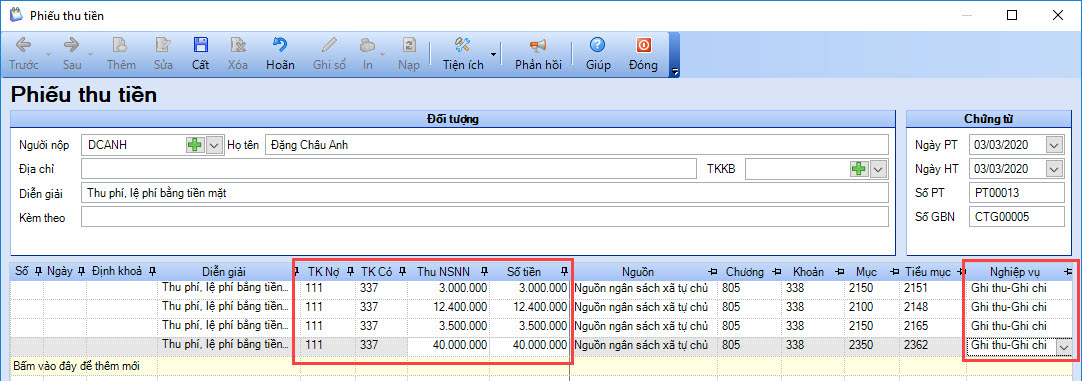This screenshot has height=381, width=1082.
Task: Toggle pin on Định khoản column header
Action: 152,271
